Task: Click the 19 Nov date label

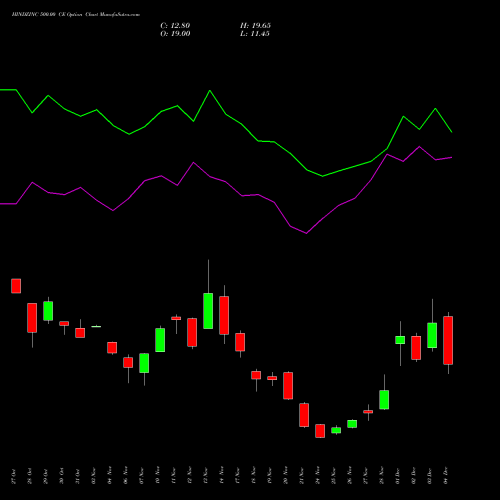Action: [269, 476]
